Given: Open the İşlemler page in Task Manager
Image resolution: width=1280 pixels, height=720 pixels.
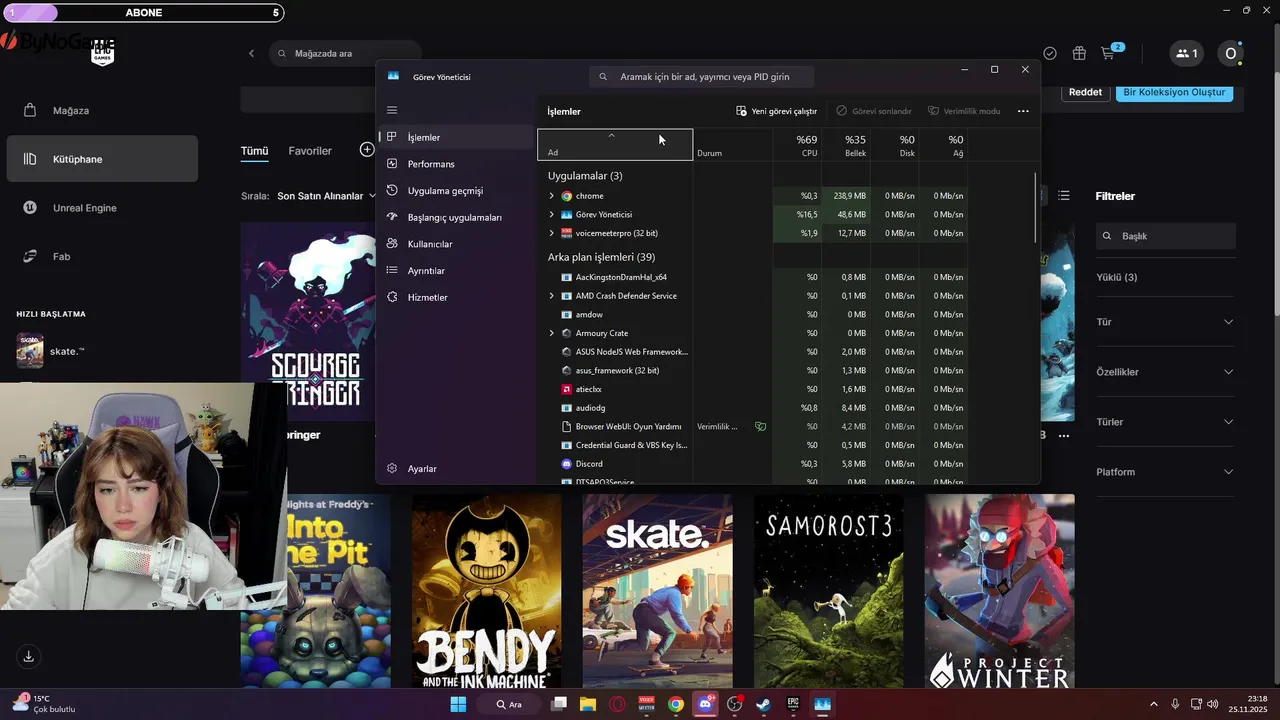Looking at the screenshot, I should (456, 137).
